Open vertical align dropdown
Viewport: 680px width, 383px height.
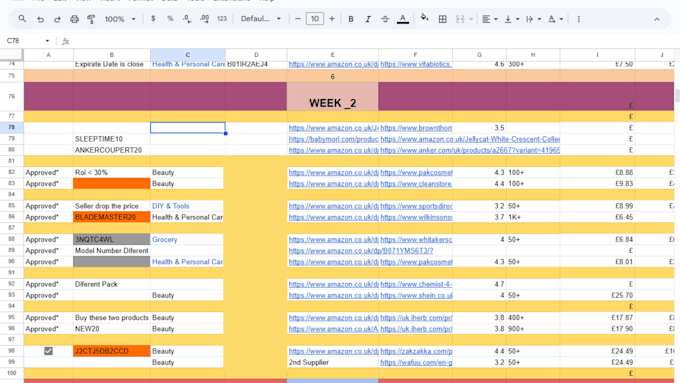(511, 19)
